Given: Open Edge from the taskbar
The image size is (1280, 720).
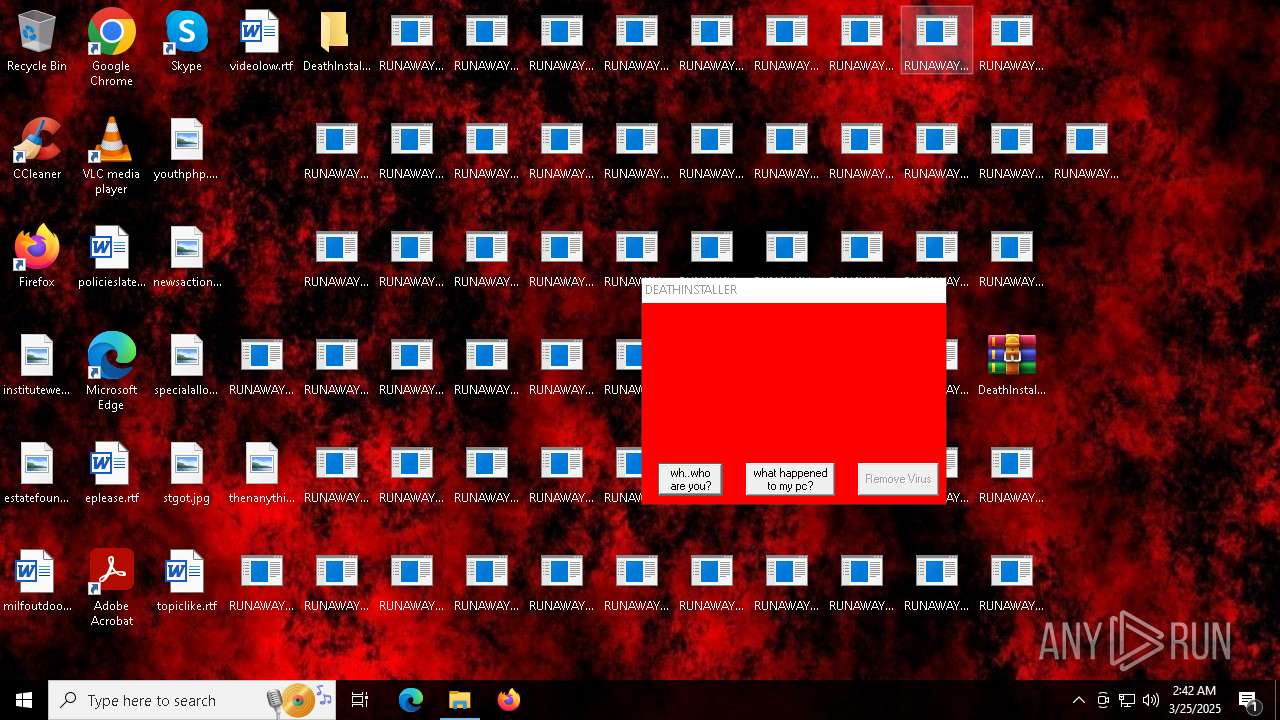Looking at the screenshot, I should coord(411,700).
